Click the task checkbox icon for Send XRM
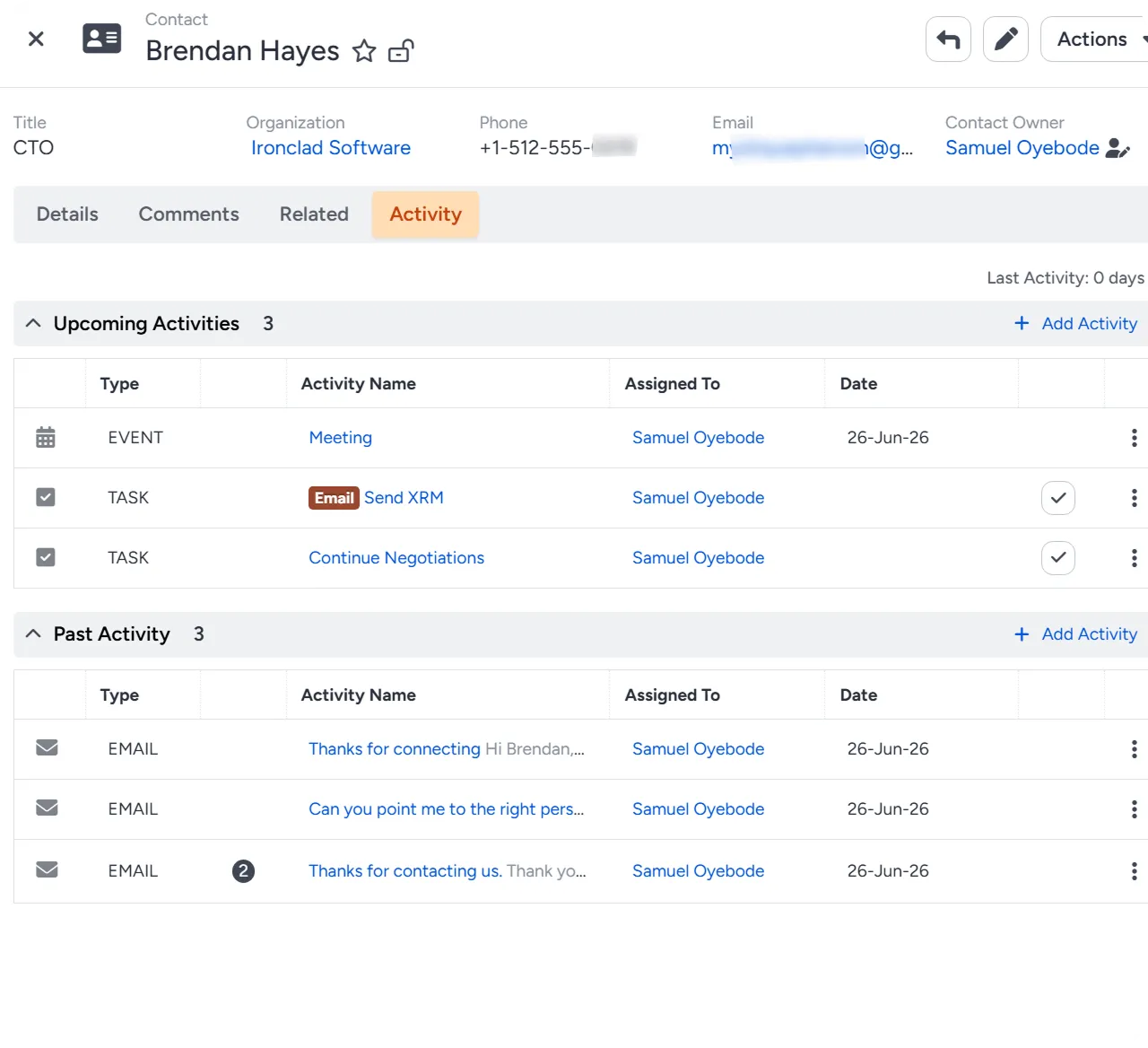The height and width of the screenshot is (1048, 1148). pyautogui.click(x=46, y=497)
